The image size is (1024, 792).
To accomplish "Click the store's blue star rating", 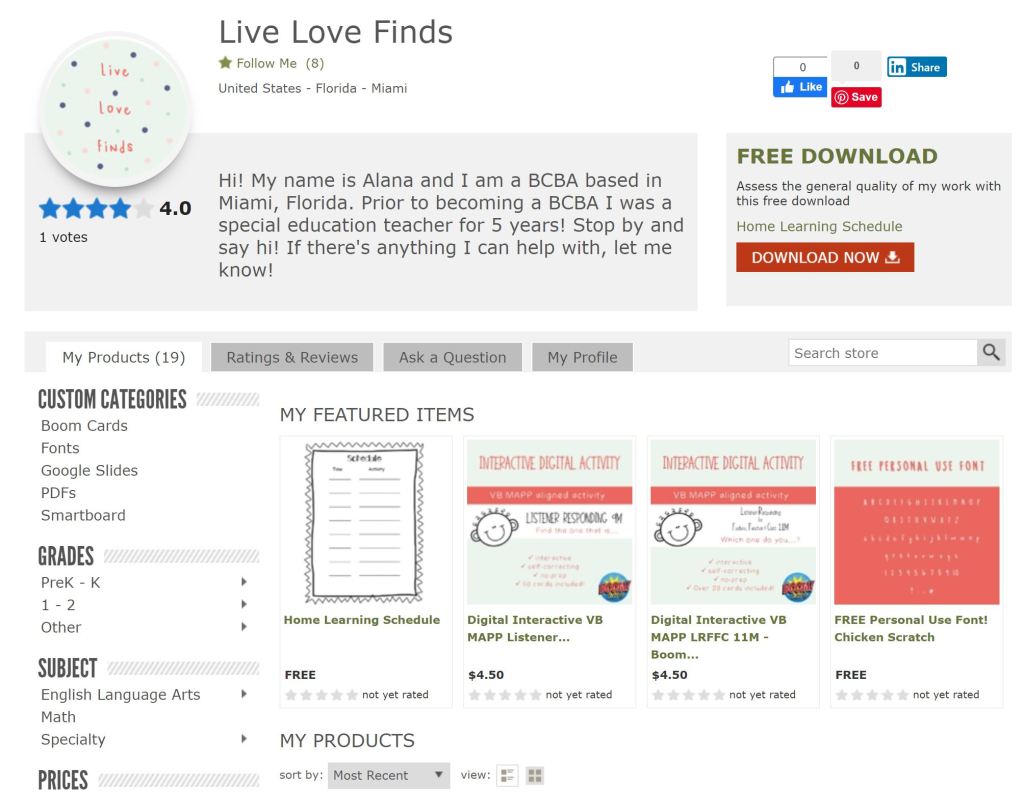I will click(96, 208).
